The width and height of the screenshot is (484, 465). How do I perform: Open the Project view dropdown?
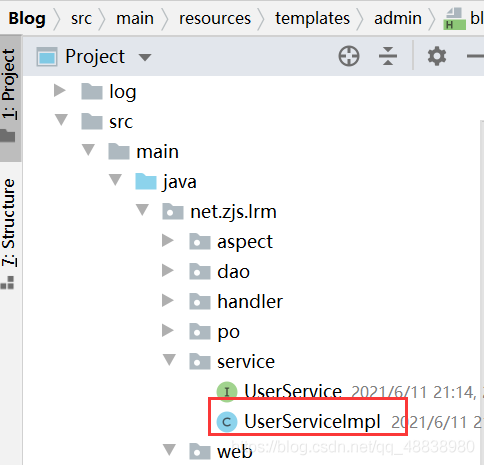[x=145, y=57]
